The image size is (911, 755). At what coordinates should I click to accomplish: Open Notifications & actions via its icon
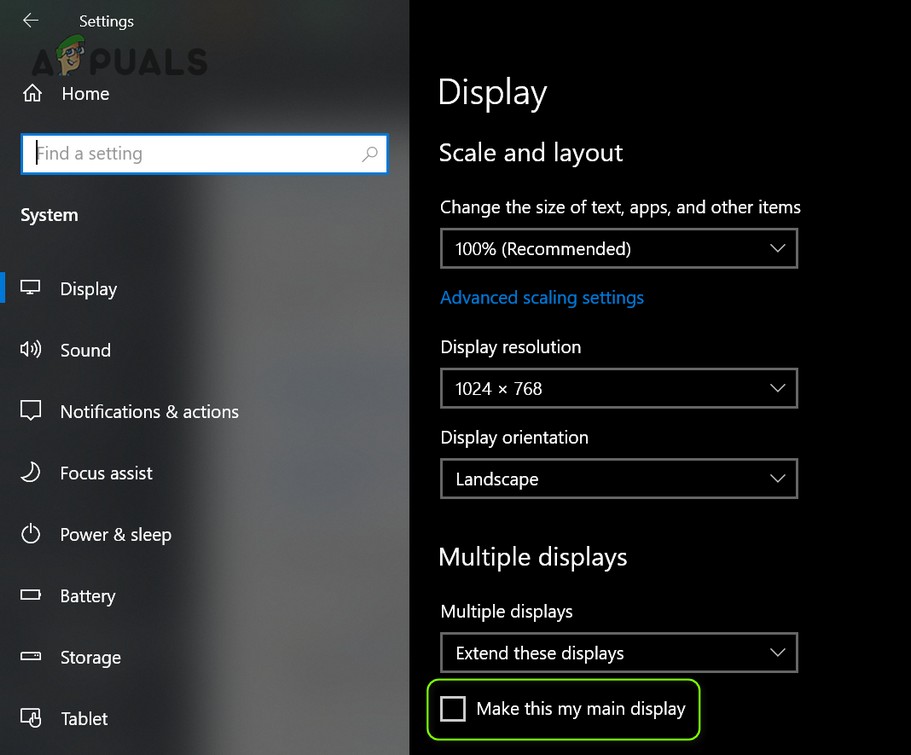31,411
